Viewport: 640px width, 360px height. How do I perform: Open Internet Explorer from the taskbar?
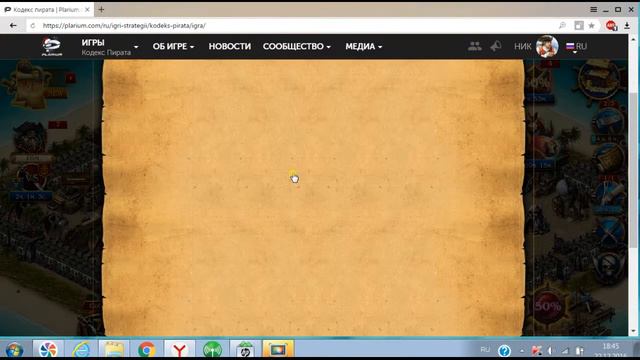tap(81, 350)
